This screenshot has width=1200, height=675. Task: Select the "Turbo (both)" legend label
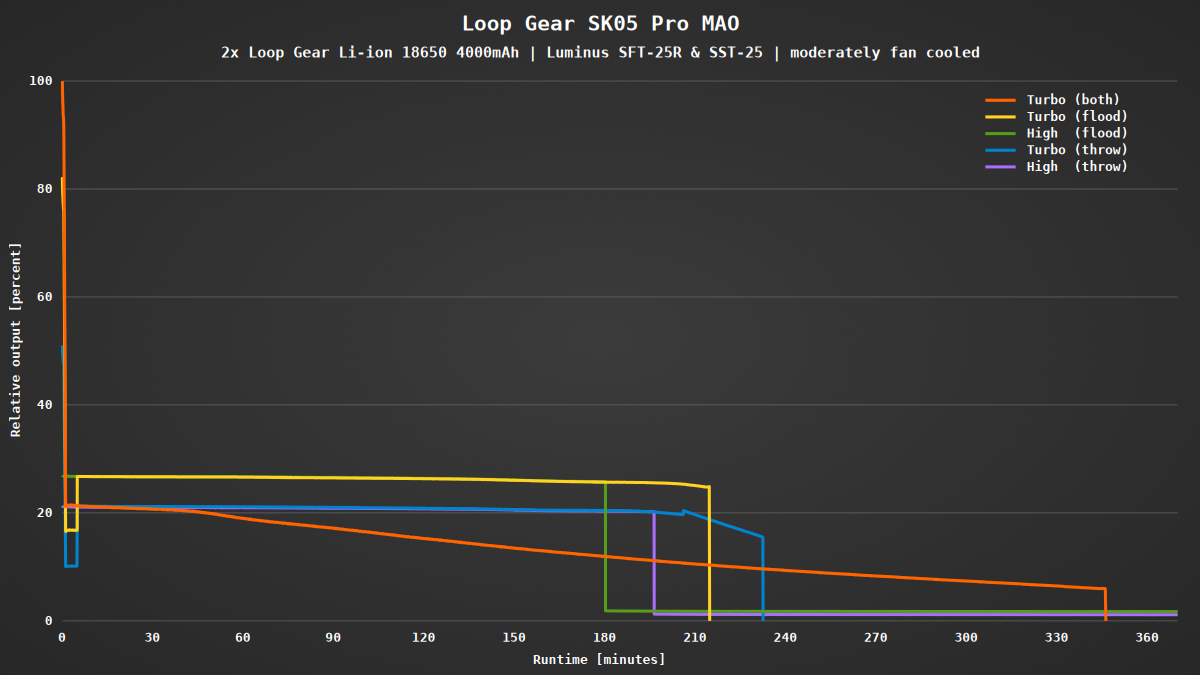coord(1073,99)
